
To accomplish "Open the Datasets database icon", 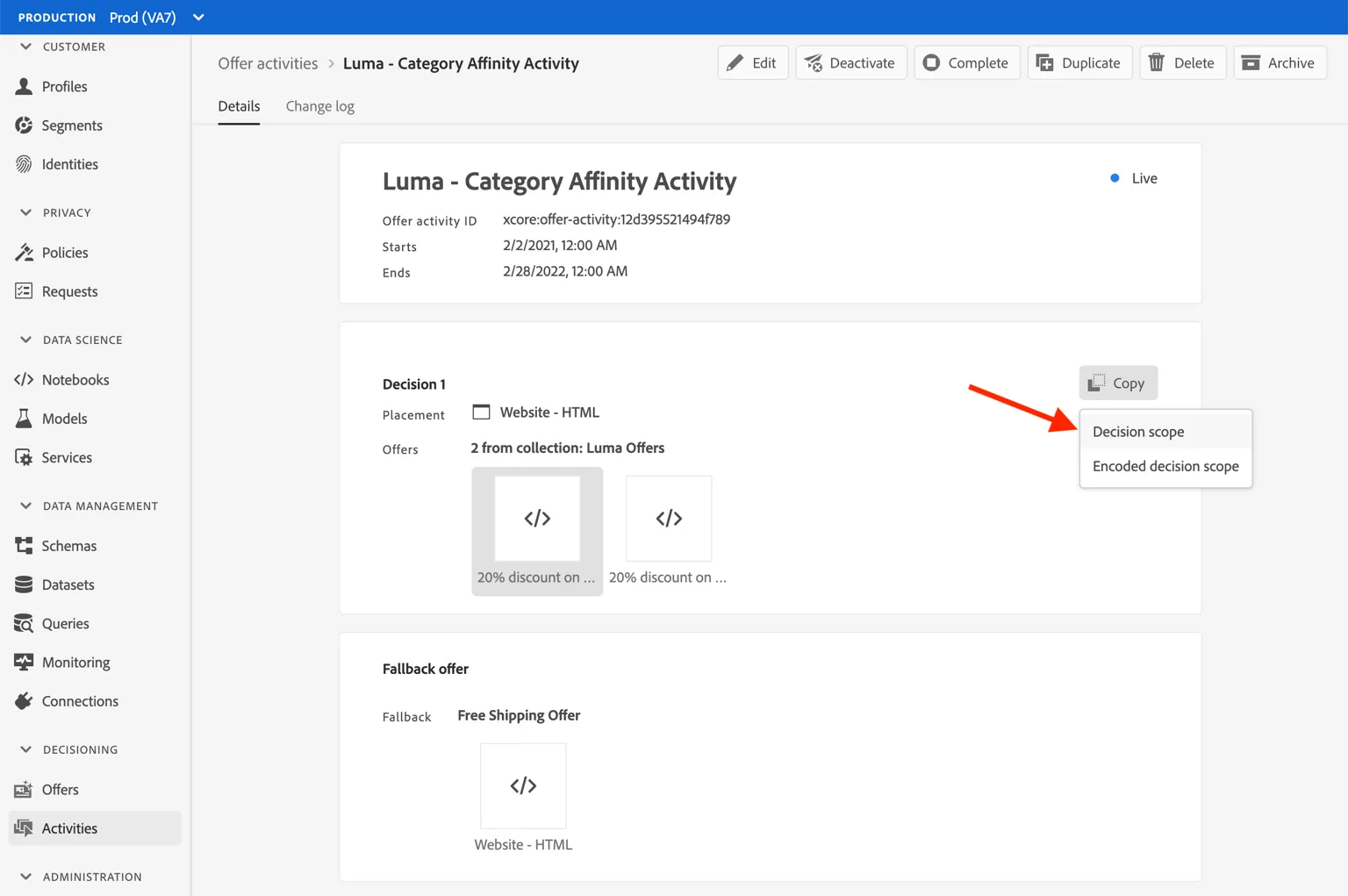I will (24, 584).
